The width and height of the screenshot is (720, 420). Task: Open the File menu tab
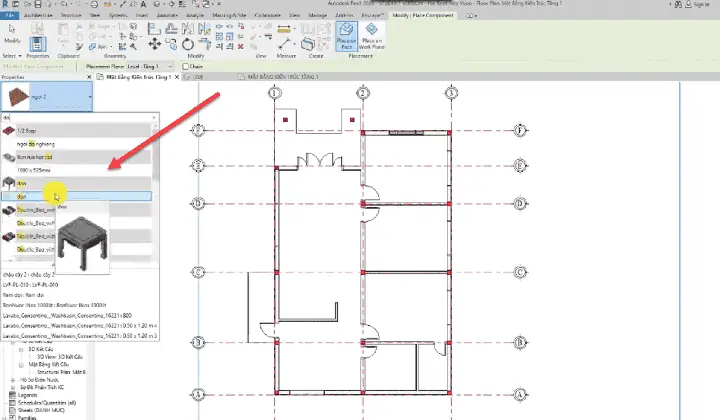[9, 15]
